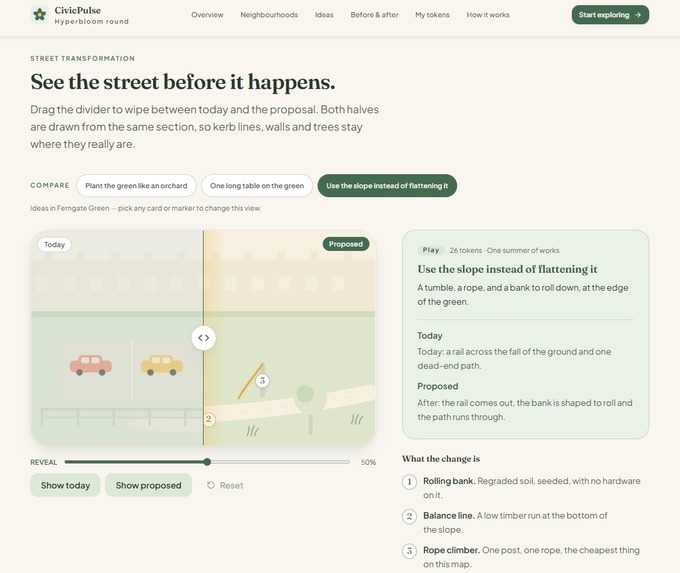Click the rope post in proposed view
680x573 pixels.
262,391
